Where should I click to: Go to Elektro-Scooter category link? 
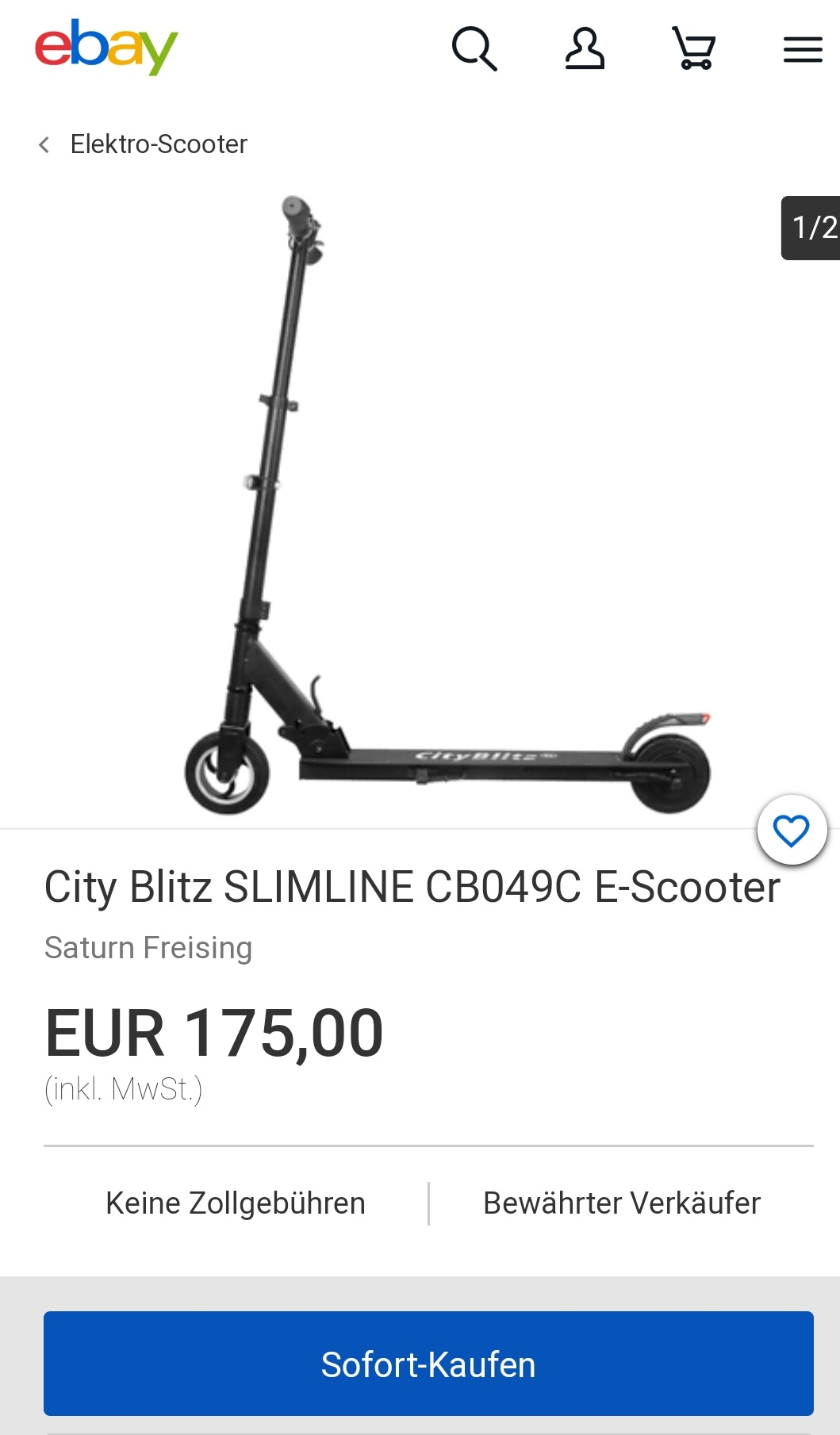point(159,144)
